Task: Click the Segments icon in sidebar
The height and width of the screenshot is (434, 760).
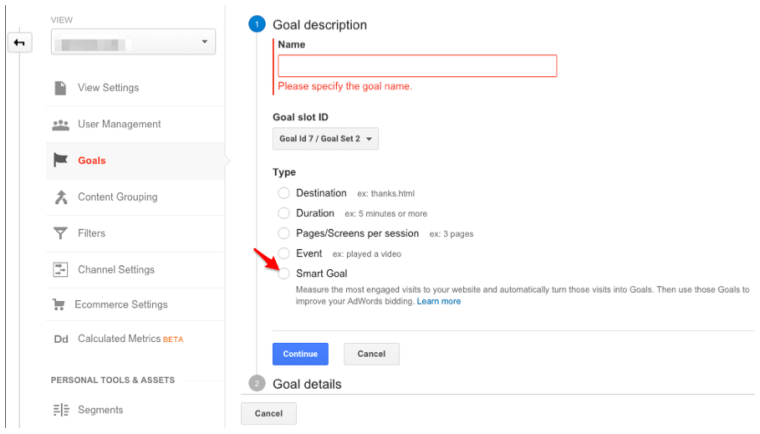Action: click(x=60, y=409)
